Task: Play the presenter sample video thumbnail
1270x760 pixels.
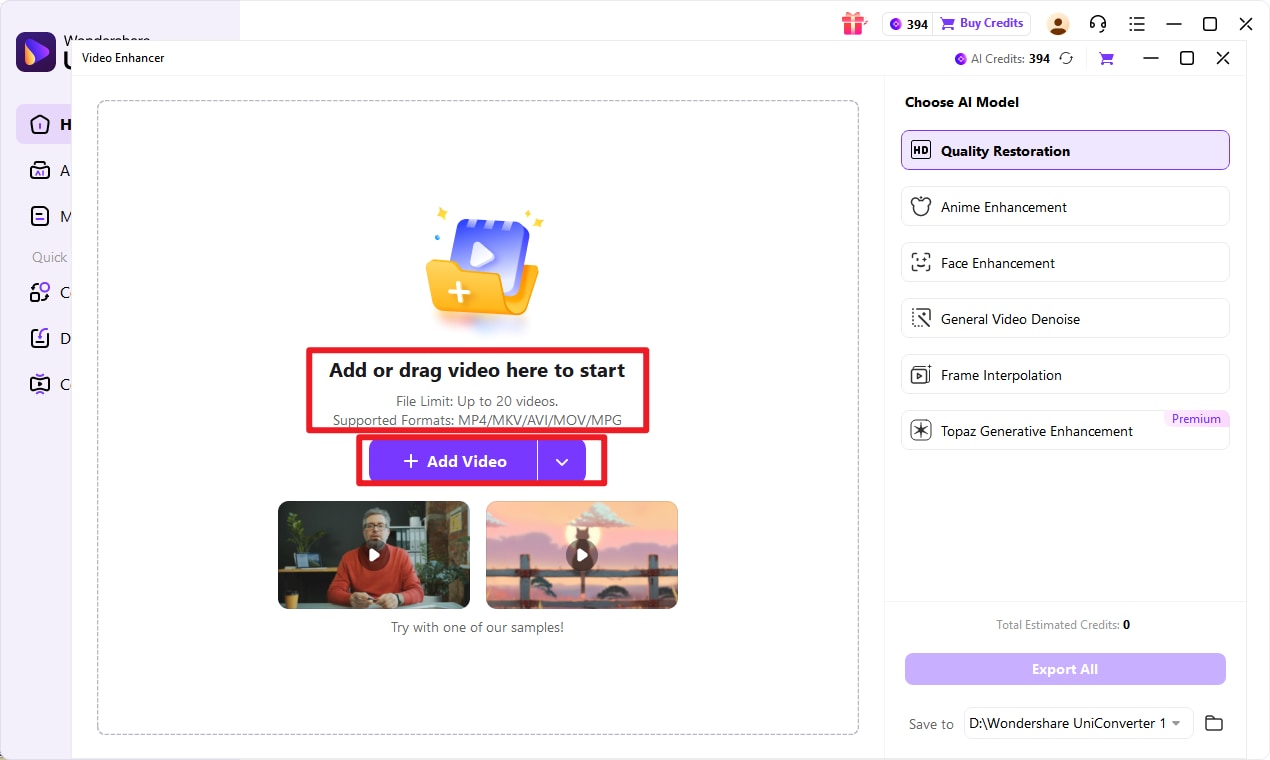Action: pos(373,554)
